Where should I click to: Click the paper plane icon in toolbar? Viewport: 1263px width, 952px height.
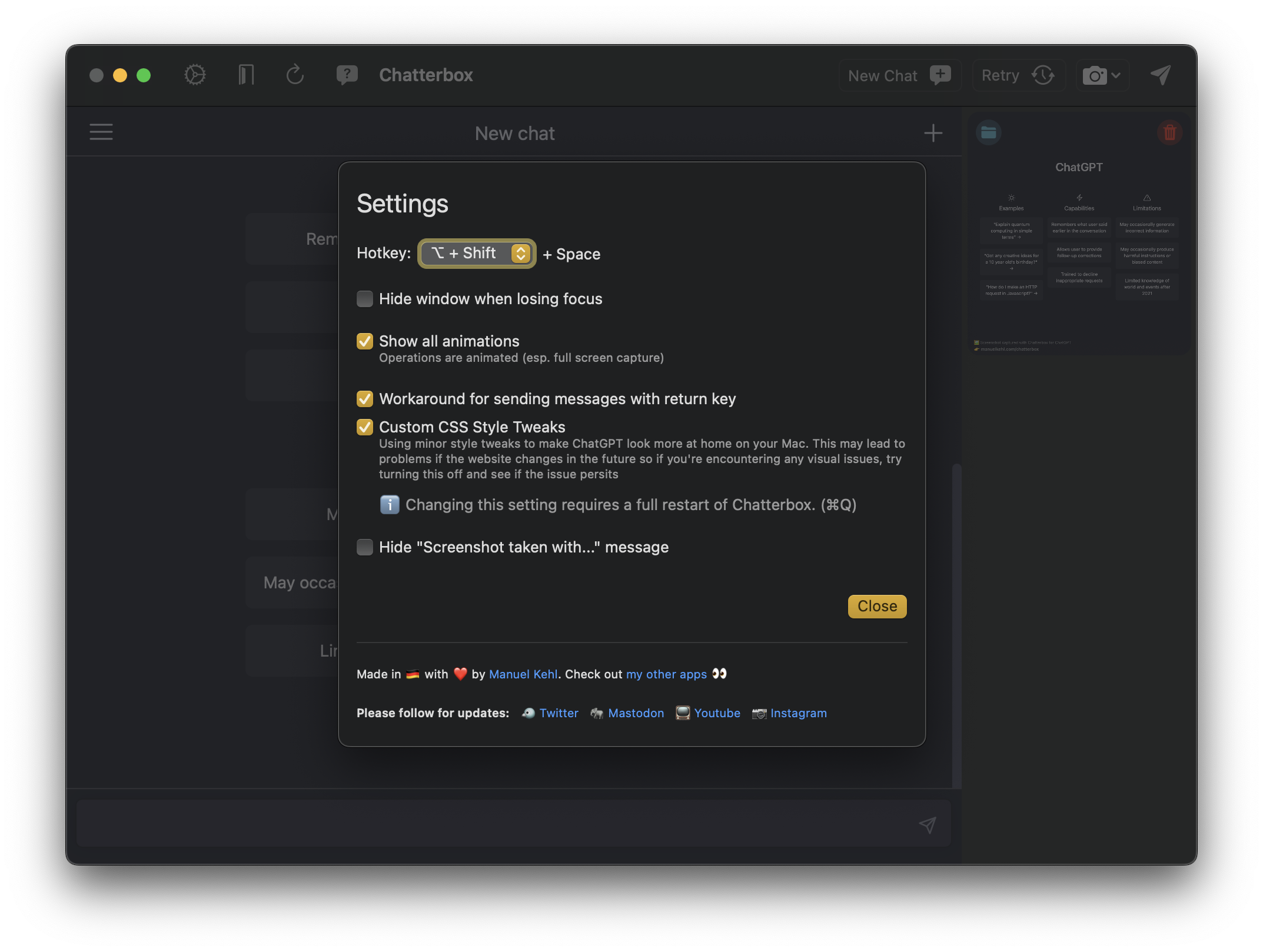pyautogui.click(x=1160, y=75)
